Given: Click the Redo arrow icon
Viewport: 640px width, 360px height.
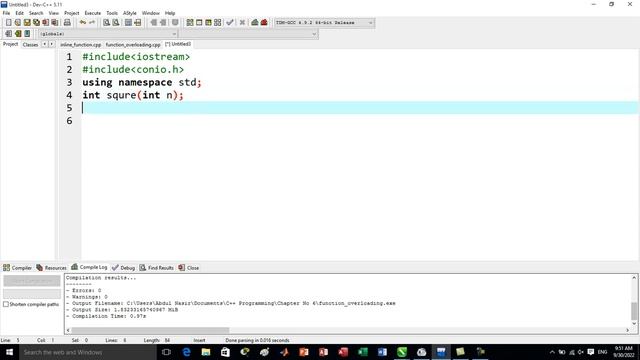Looking at the screenshot, I should tap(92, 23).
